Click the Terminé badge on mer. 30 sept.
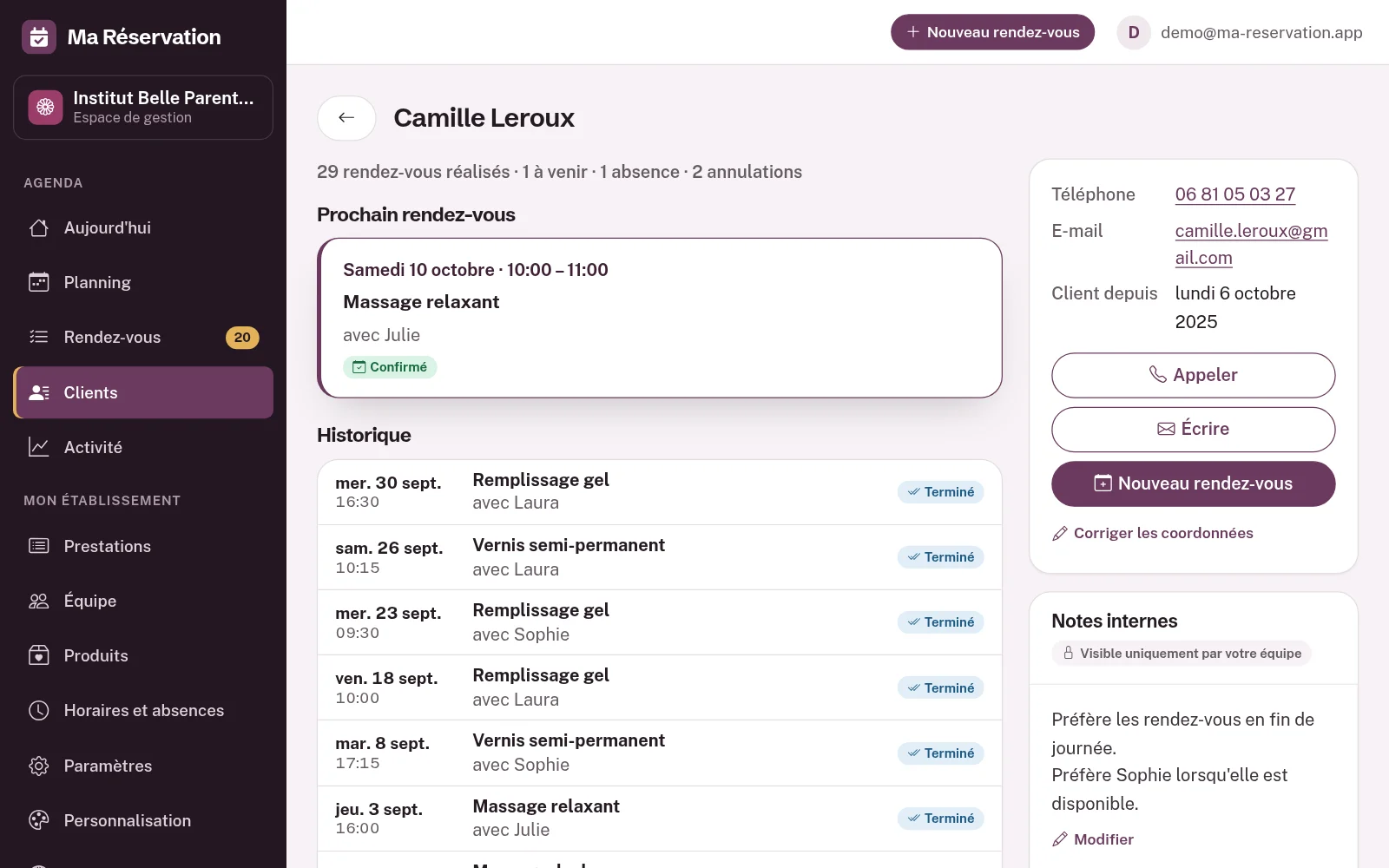 pos(940,492)
